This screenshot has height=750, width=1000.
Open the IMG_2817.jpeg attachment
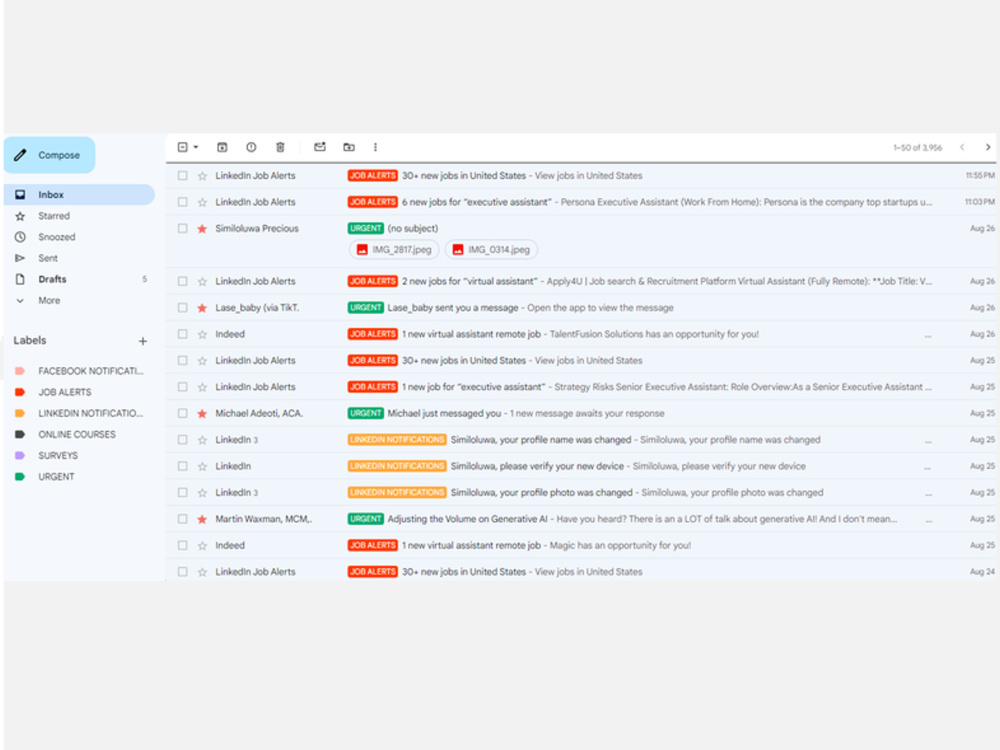tap(394, 249)
